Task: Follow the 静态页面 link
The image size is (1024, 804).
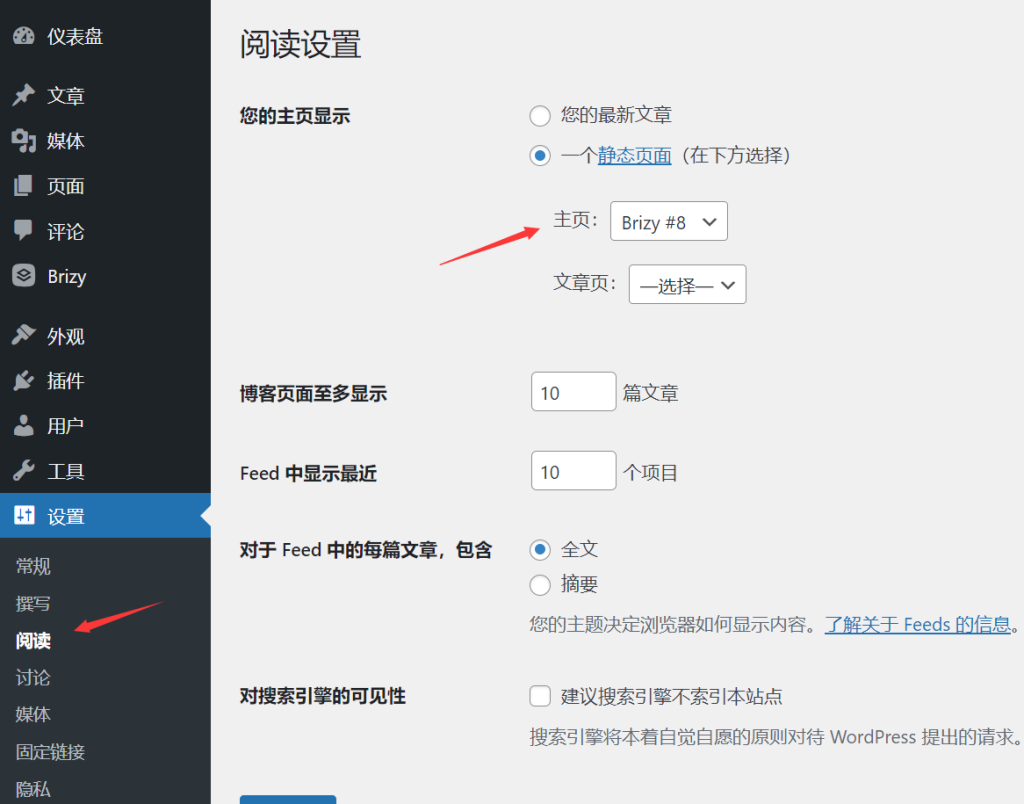Action: (634, 156)
